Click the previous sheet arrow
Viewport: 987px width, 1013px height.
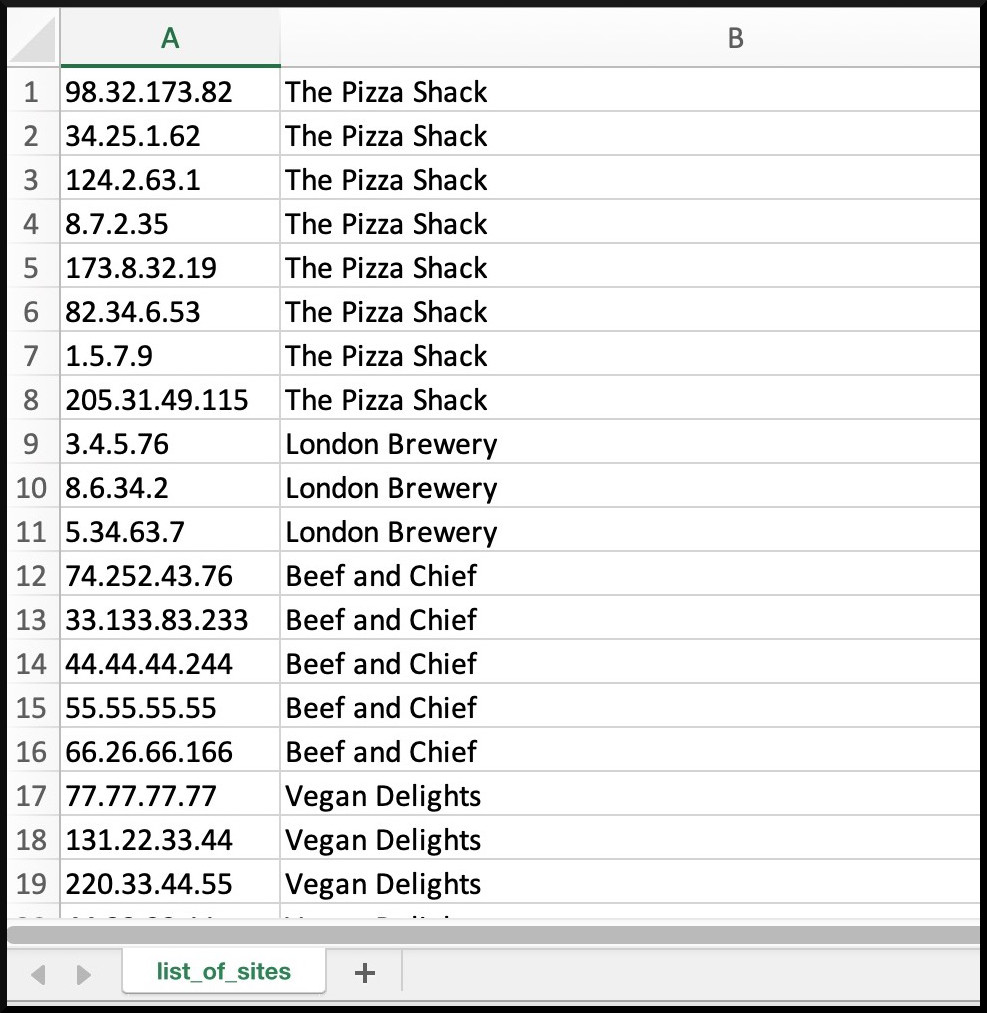(38, 974)
